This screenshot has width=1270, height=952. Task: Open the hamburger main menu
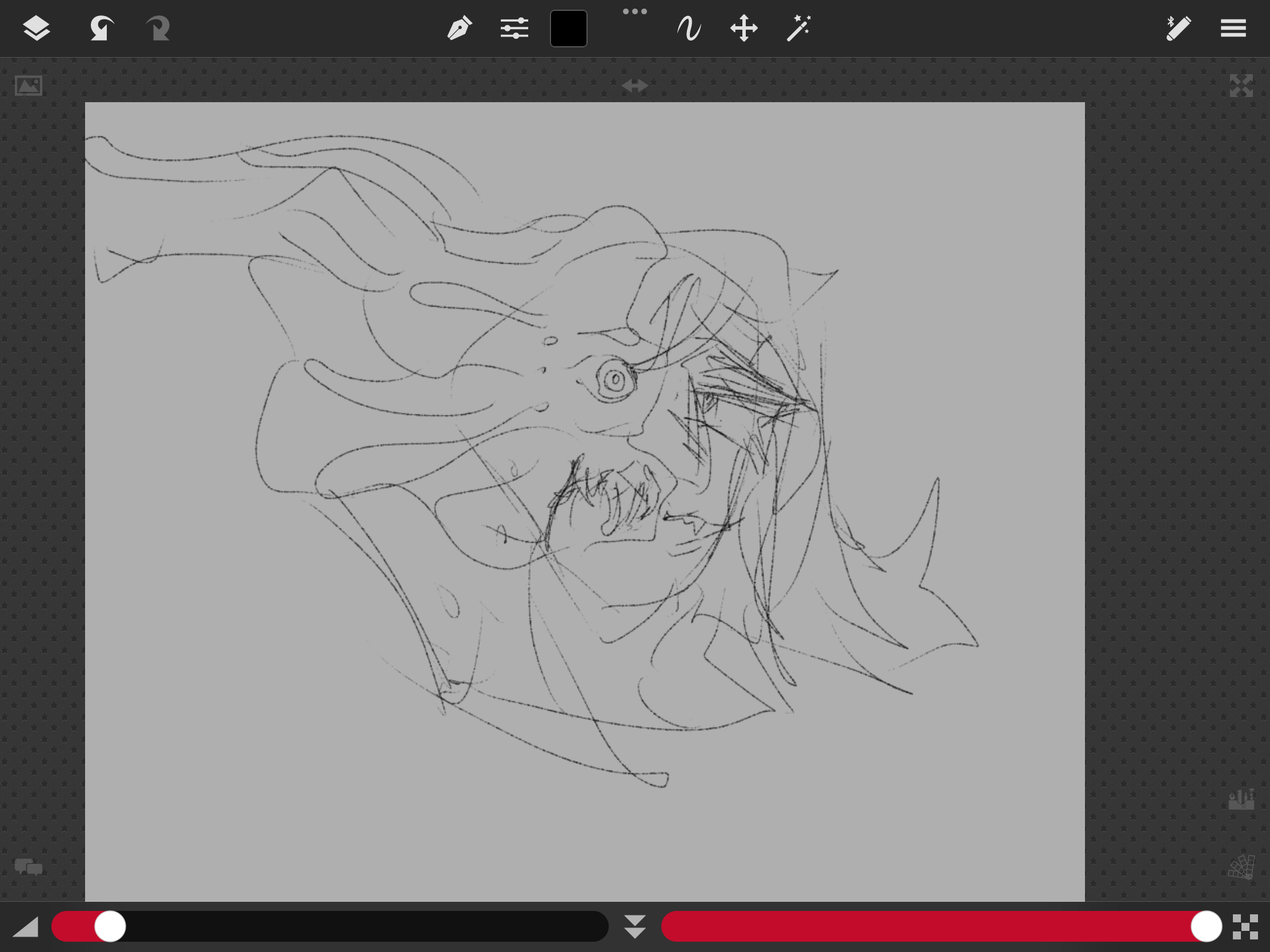coord(1233,28)
